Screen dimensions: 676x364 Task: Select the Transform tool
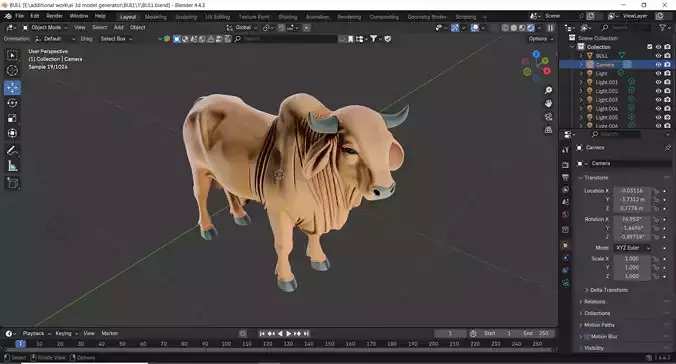click(x=12, y=133)
